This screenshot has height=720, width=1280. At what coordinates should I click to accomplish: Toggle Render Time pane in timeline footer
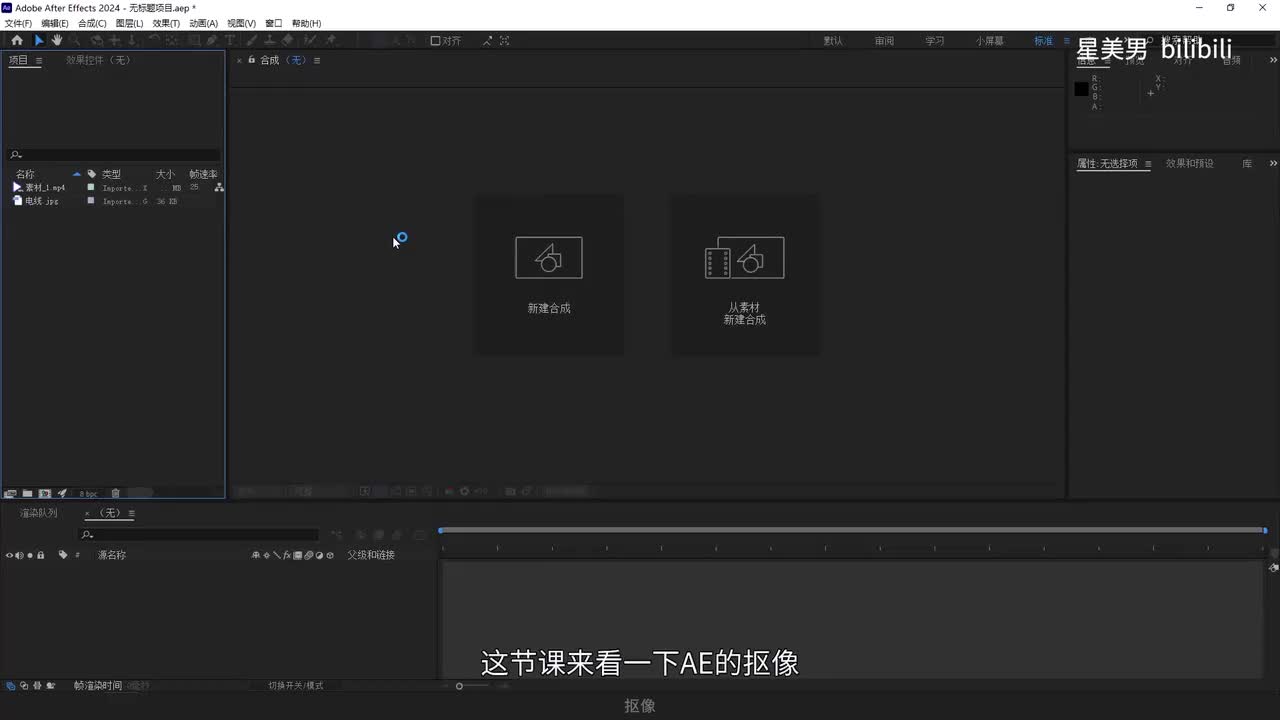(x=49, y=686)
